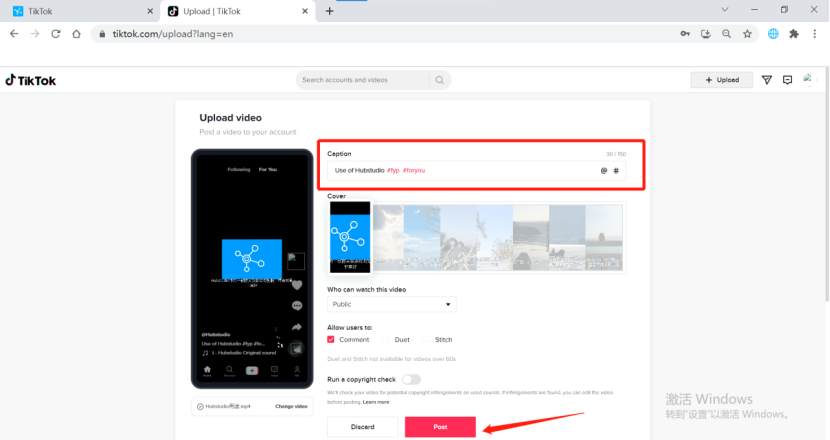The width and height of the screenshot is (830, 440).
Task: Select the Upload | TikTok browser tab
Action: point(238,11)
